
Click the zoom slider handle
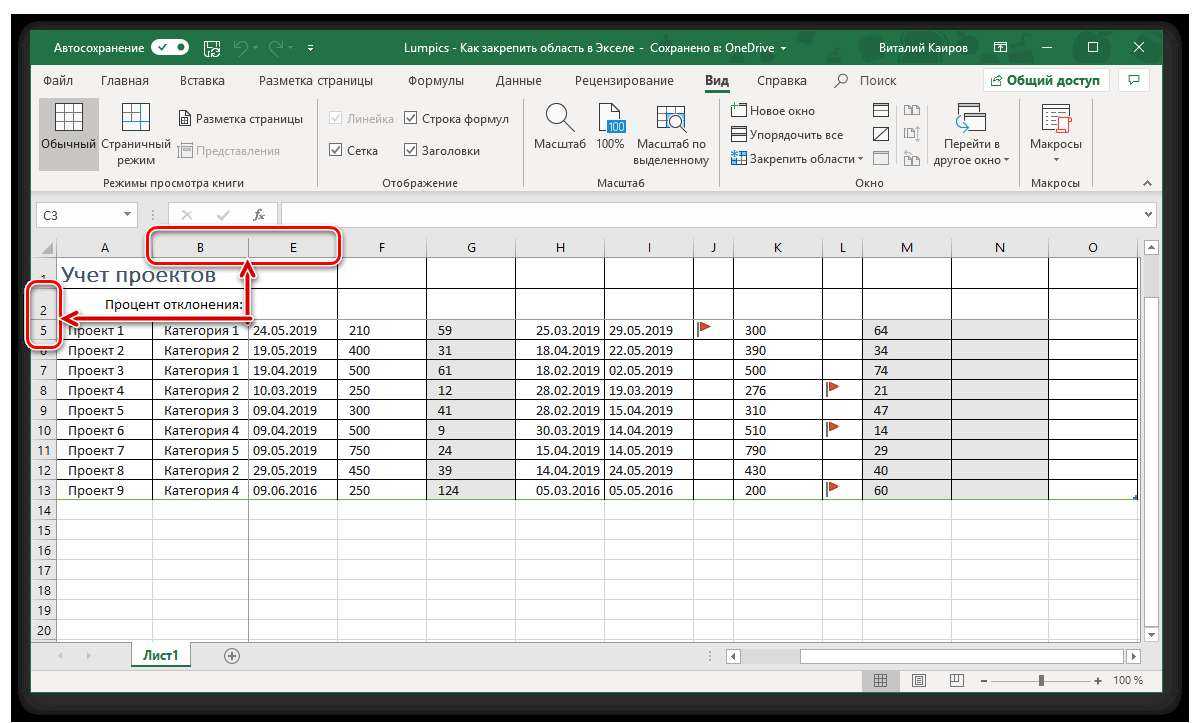point(1041,680)
